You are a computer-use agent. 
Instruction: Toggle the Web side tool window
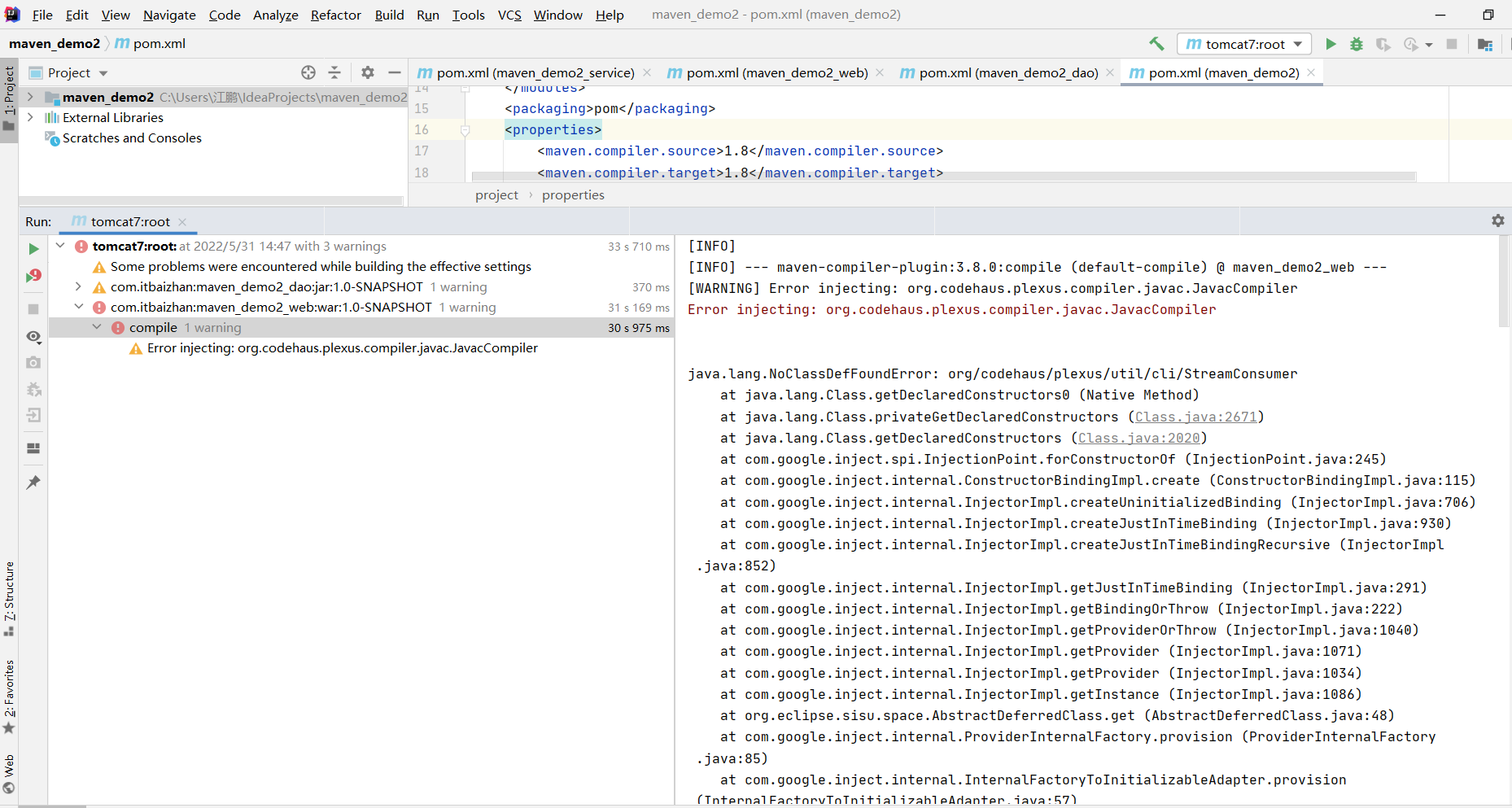point(9,773)
